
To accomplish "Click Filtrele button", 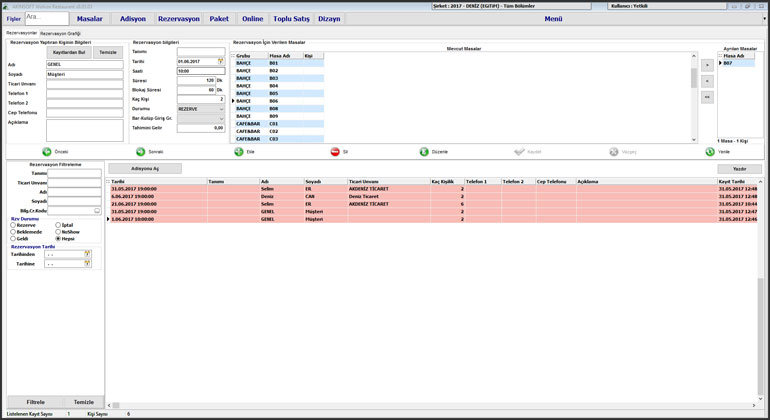I will point(35,402).
